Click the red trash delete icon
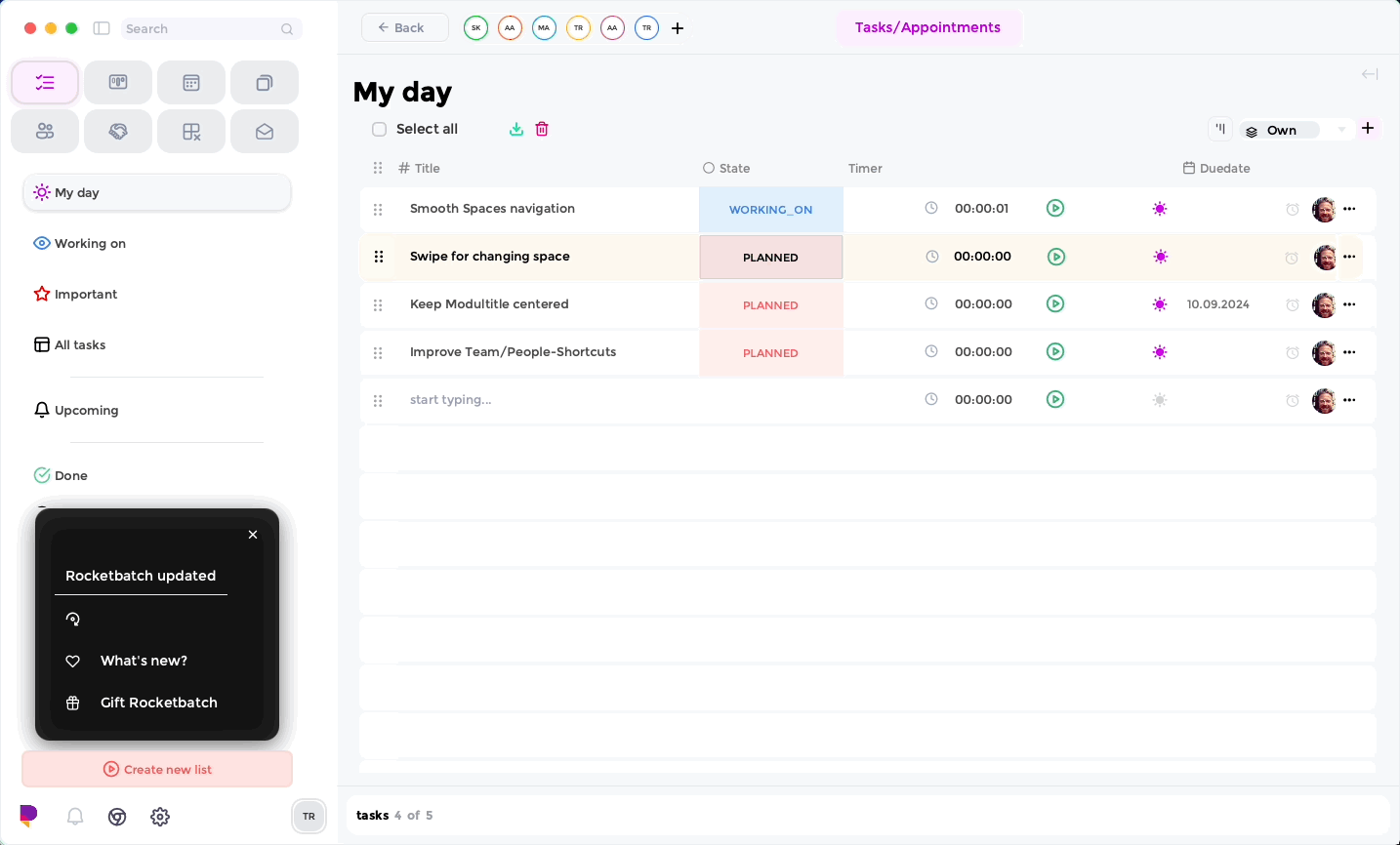The image size is (1400, 845). pyautogui.click(x=542, y=129)
